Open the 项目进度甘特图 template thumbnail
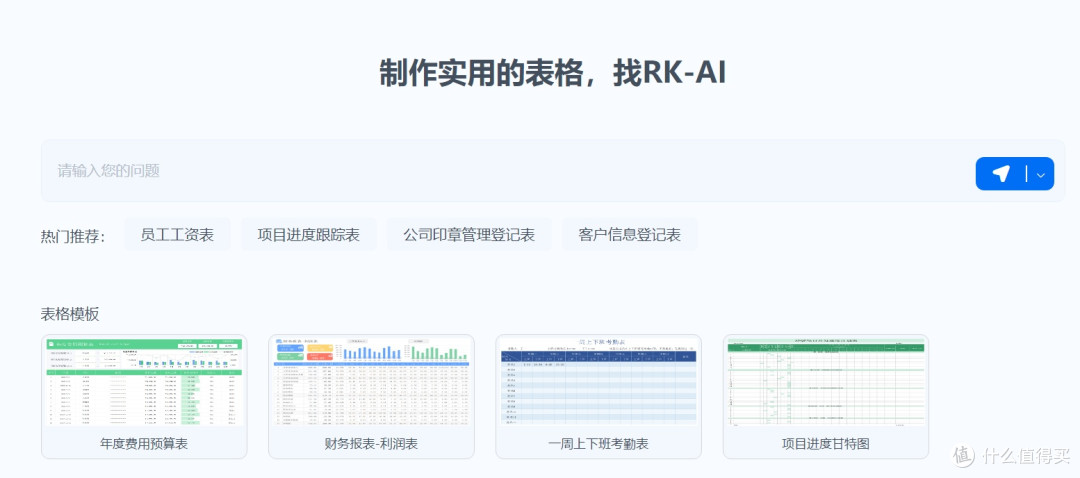The image size is (1080, 478). pos(826,382)
